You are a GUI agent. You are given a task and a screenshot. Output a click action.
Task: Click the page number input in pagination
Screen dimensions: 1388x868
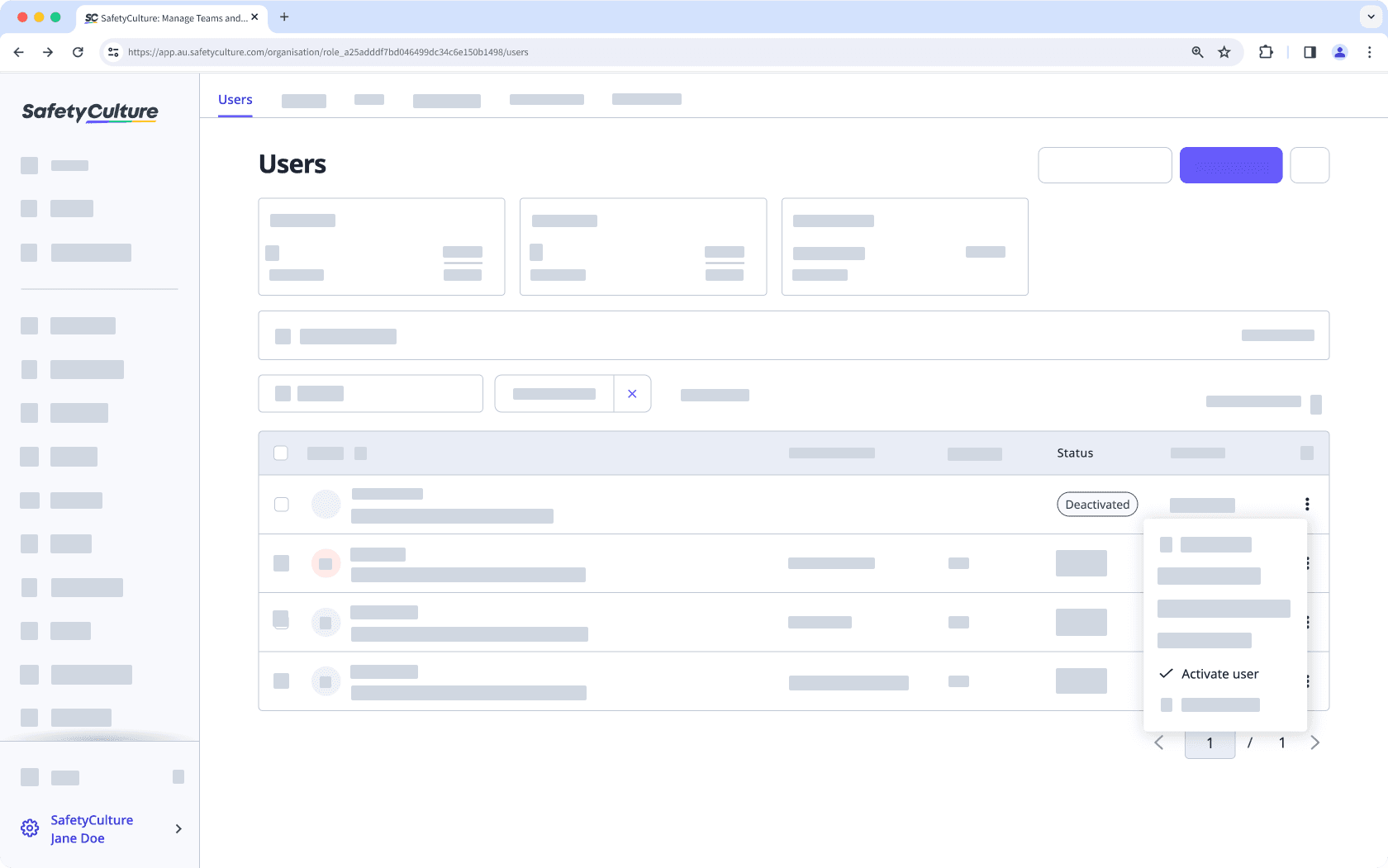coord(1210,742)
